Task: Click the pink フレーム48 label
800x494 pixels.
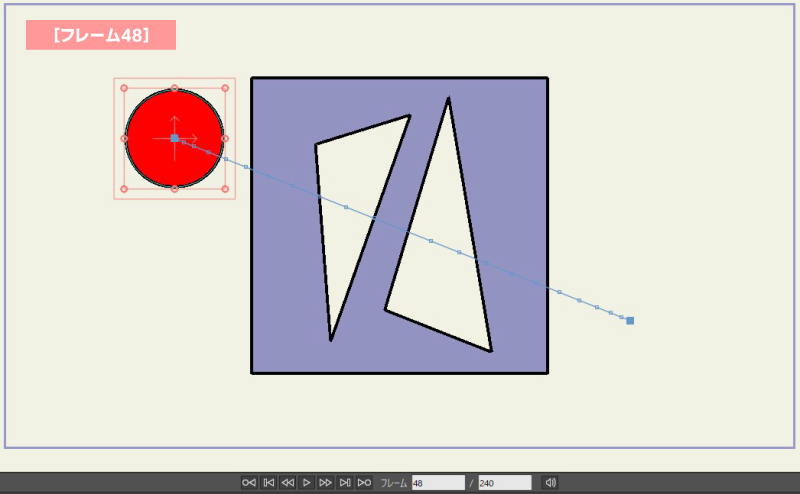Action: 101,35
